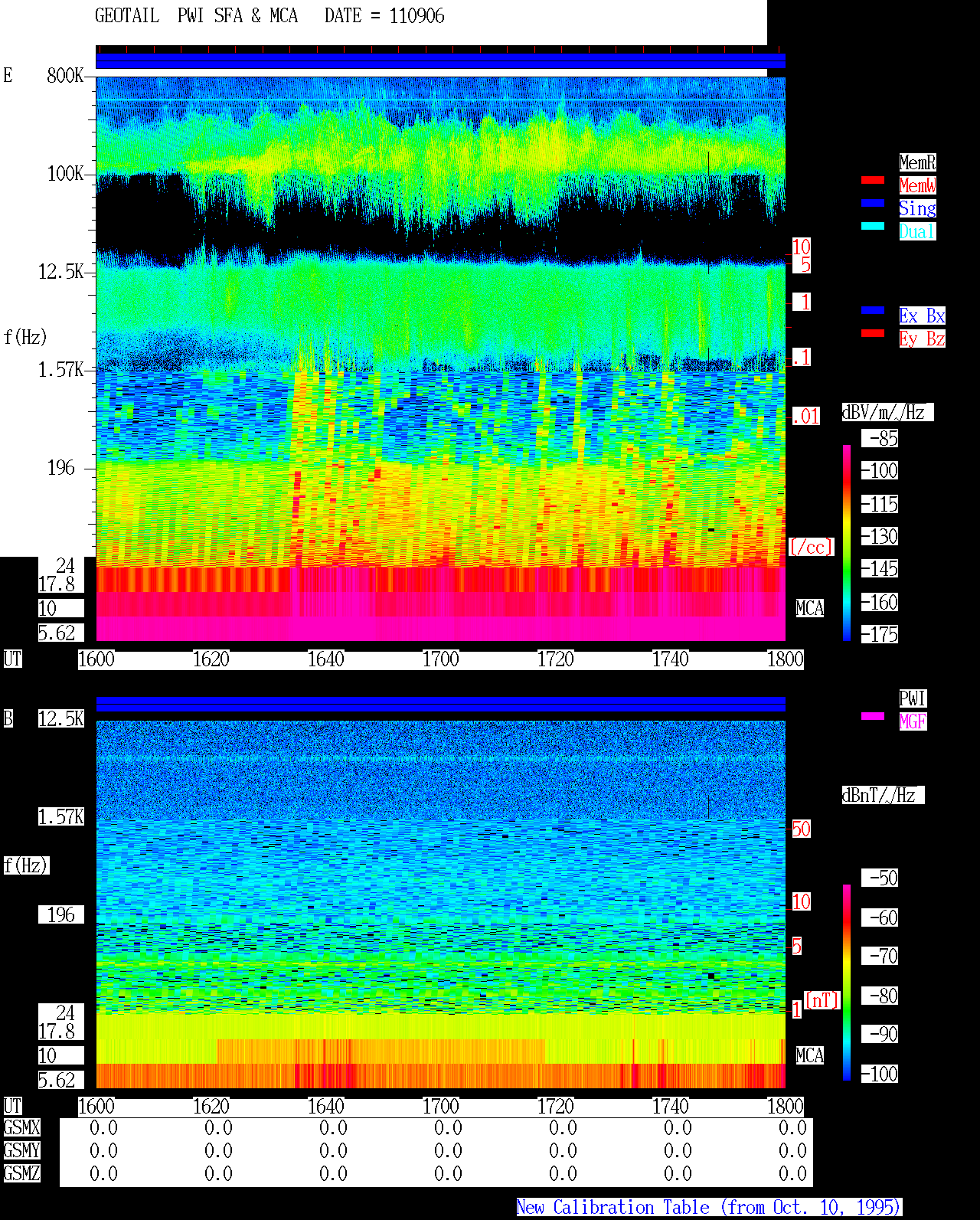Click the blue Ex Bx legend swatch
Screen dimensions: 980x1220
coord(873,310)
